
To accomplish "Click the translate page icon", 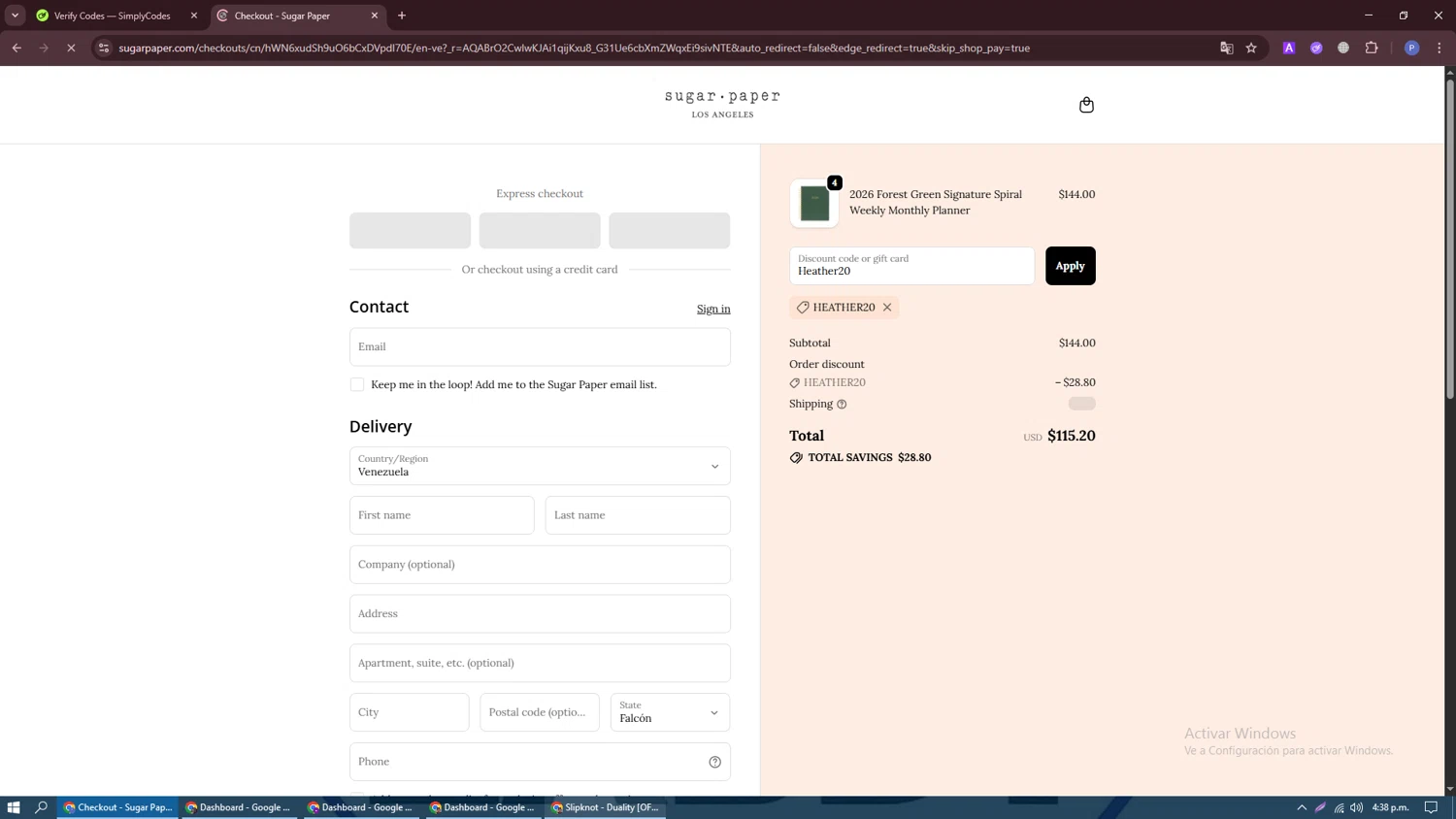I will 1226,48.
